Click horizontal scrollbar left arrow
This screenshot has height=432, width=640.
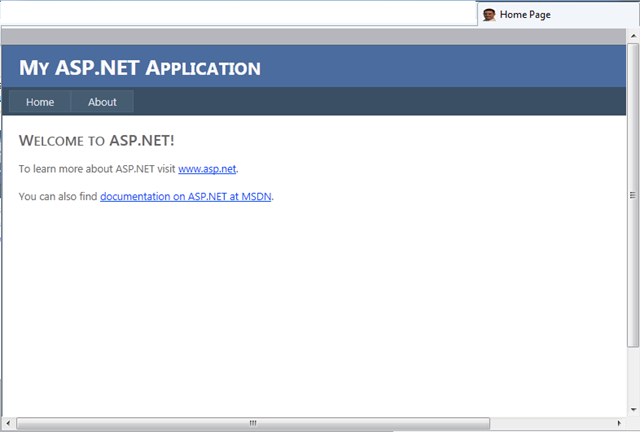click(x=8, y=423)
